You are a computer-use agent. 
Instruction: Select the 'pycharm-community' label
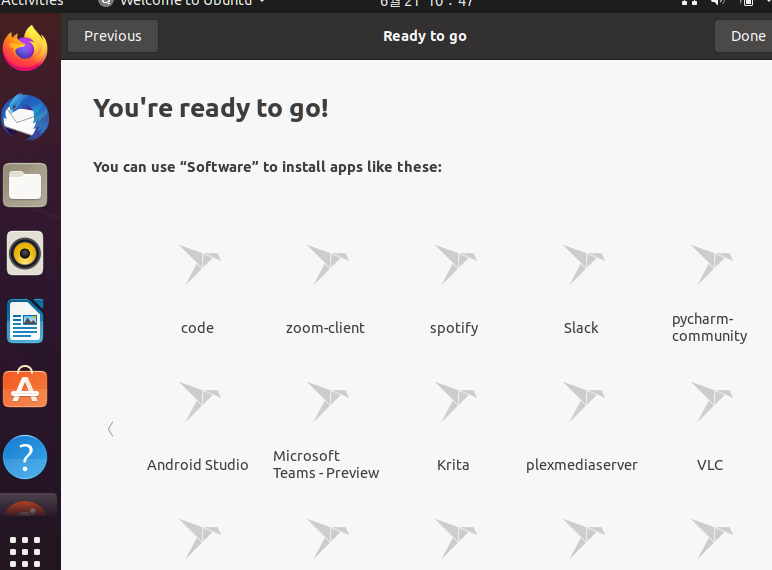[x=709, y=327]
